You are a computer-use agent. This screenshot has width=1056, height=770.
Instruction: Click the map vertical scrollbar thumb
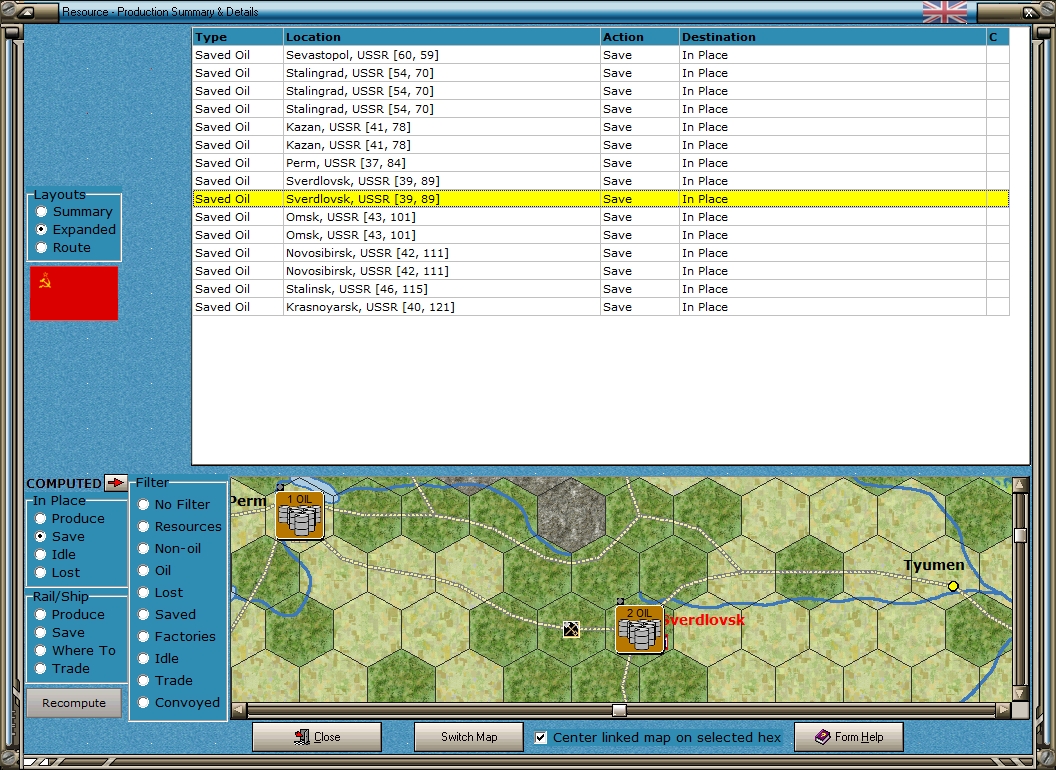[x=1020, y=536]
